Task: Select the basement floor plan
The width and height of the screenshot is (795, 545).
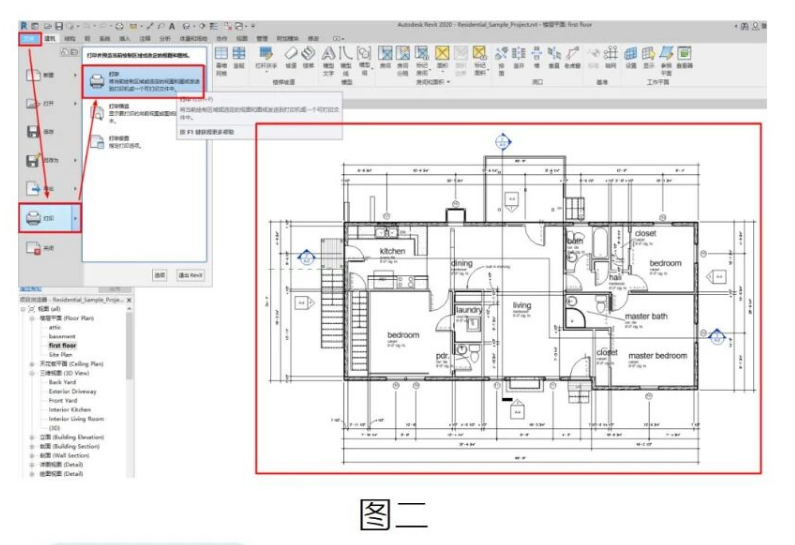Action: click(x=62, y=337)
